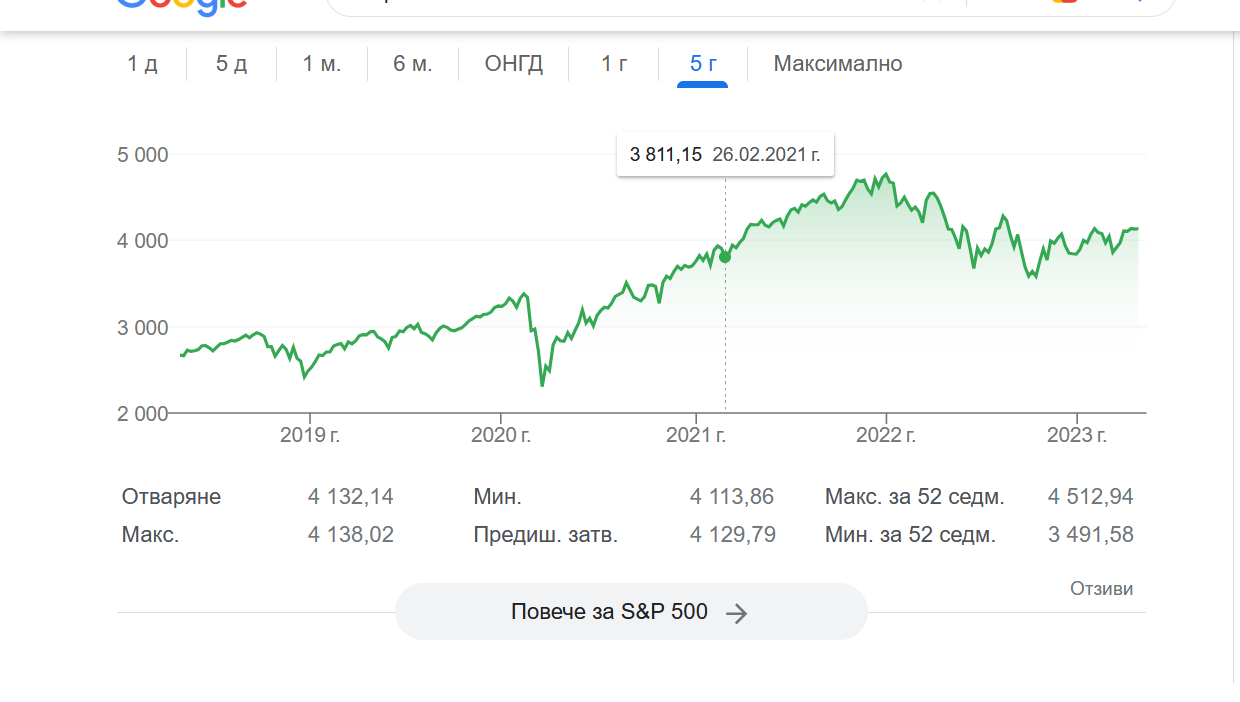1240x702 pixels.
Task: Open the 6 м. range tab
Action: click(x=412, y=64)
